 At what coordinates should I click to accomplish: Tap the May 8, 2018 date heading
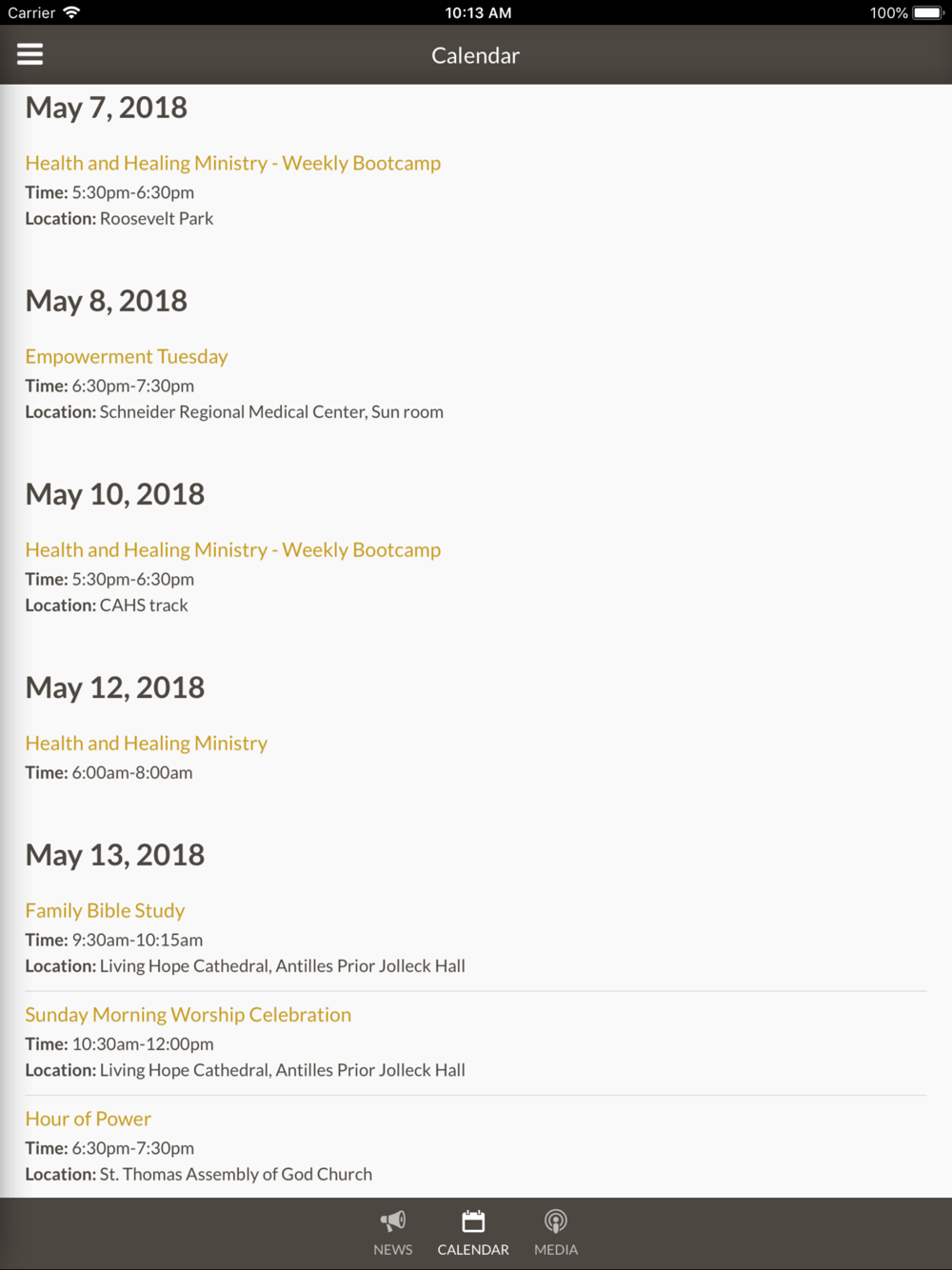pos(106,301)
